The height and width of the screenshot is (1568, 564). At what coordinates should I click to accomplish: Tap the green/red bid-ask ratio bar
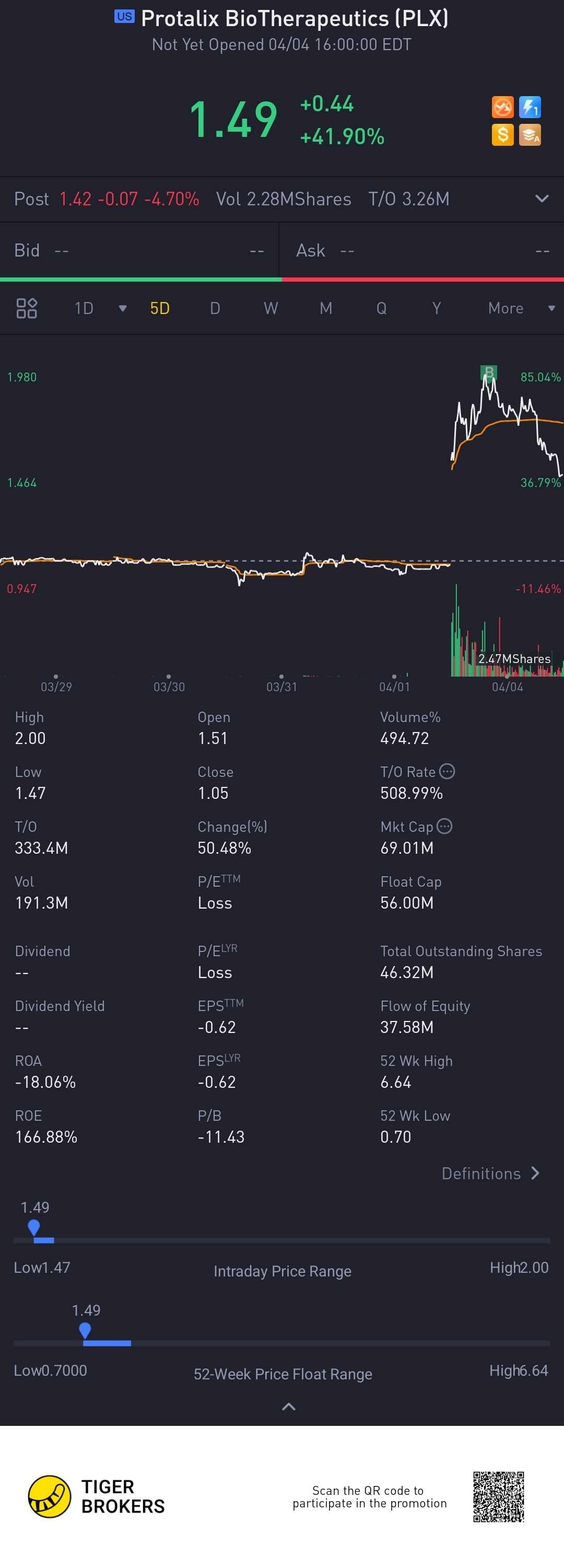281,280
